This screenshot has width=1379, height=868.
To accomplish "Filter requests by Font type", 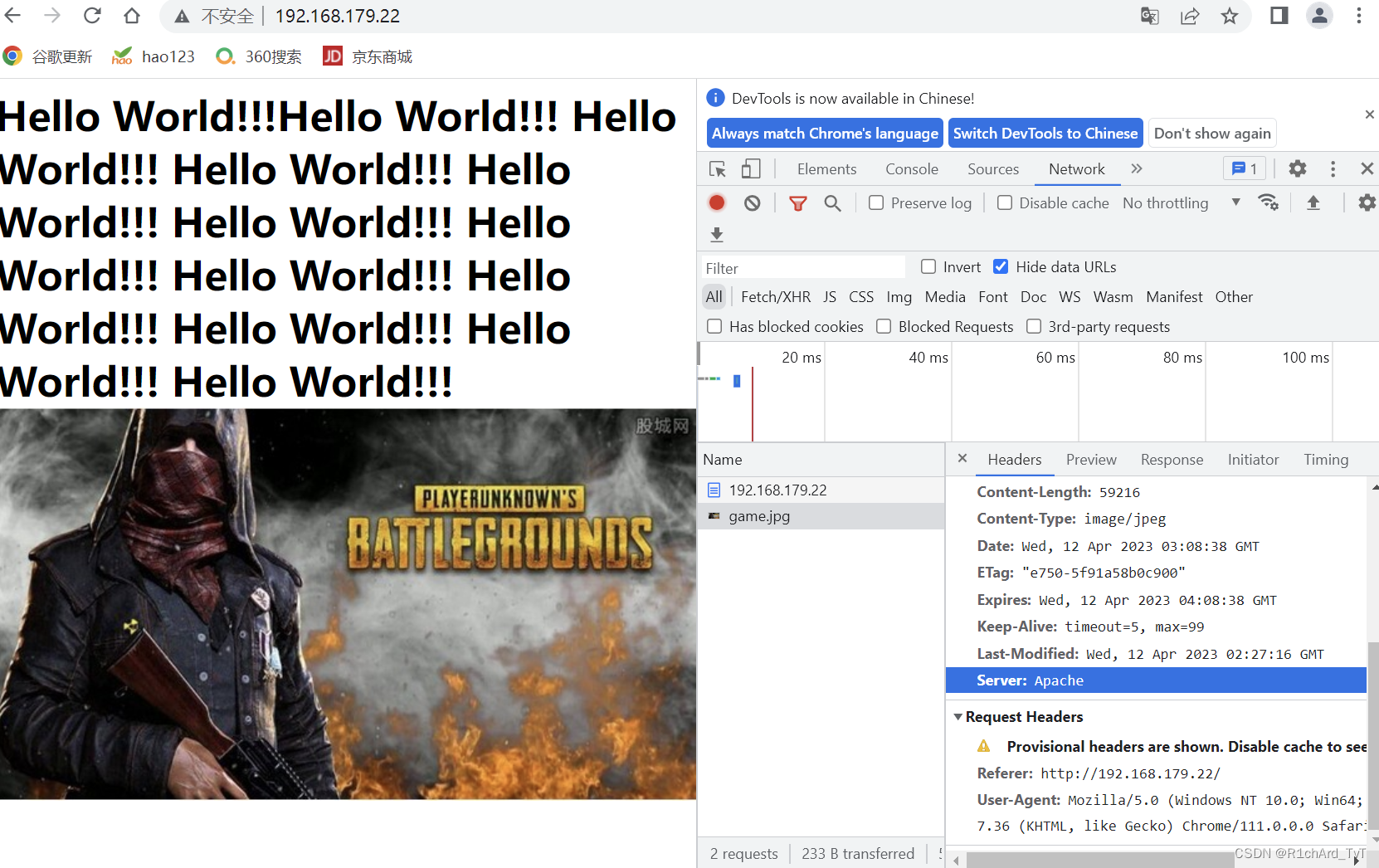I will [993, 297].
